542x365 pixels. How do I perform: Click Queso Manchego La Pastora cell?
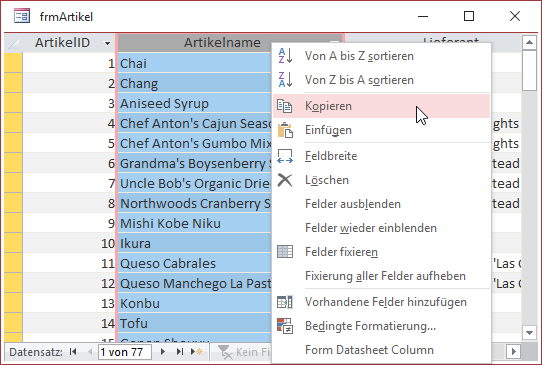point(195,283)
